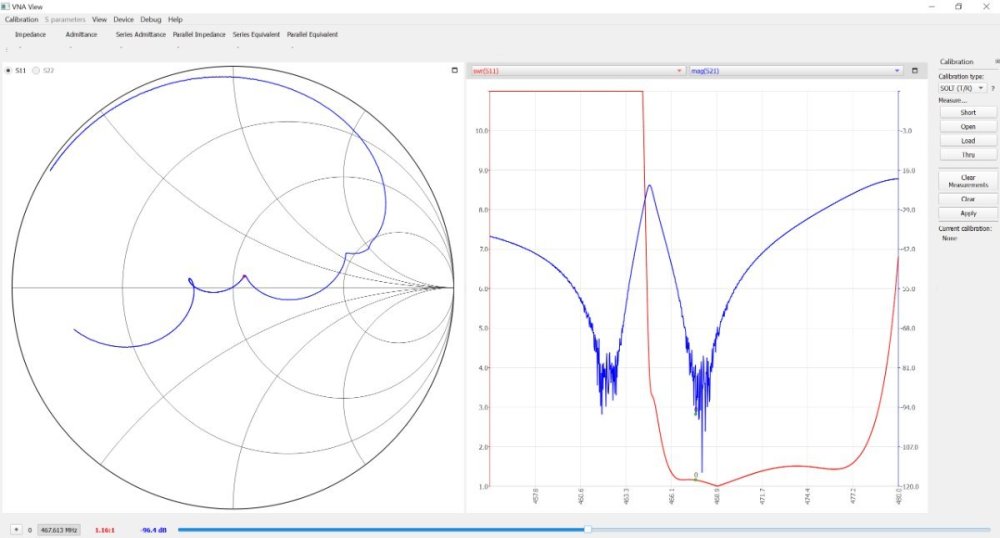Click the Apply calibration button
The height and width of the screenshot is (538, 1000).
967,213
